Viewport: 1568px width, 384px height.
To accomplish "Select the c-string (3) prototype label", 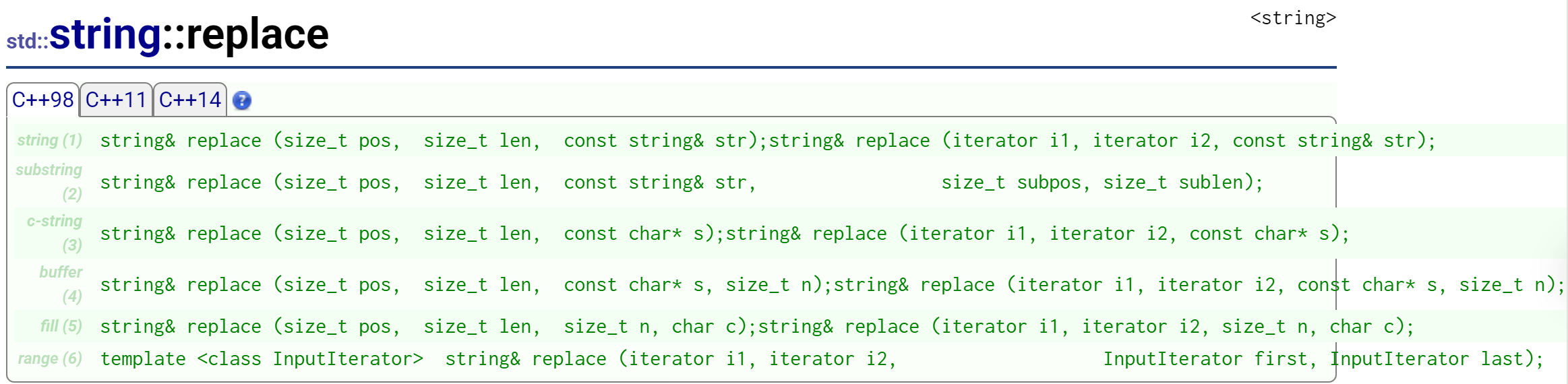I will (55, 233).
